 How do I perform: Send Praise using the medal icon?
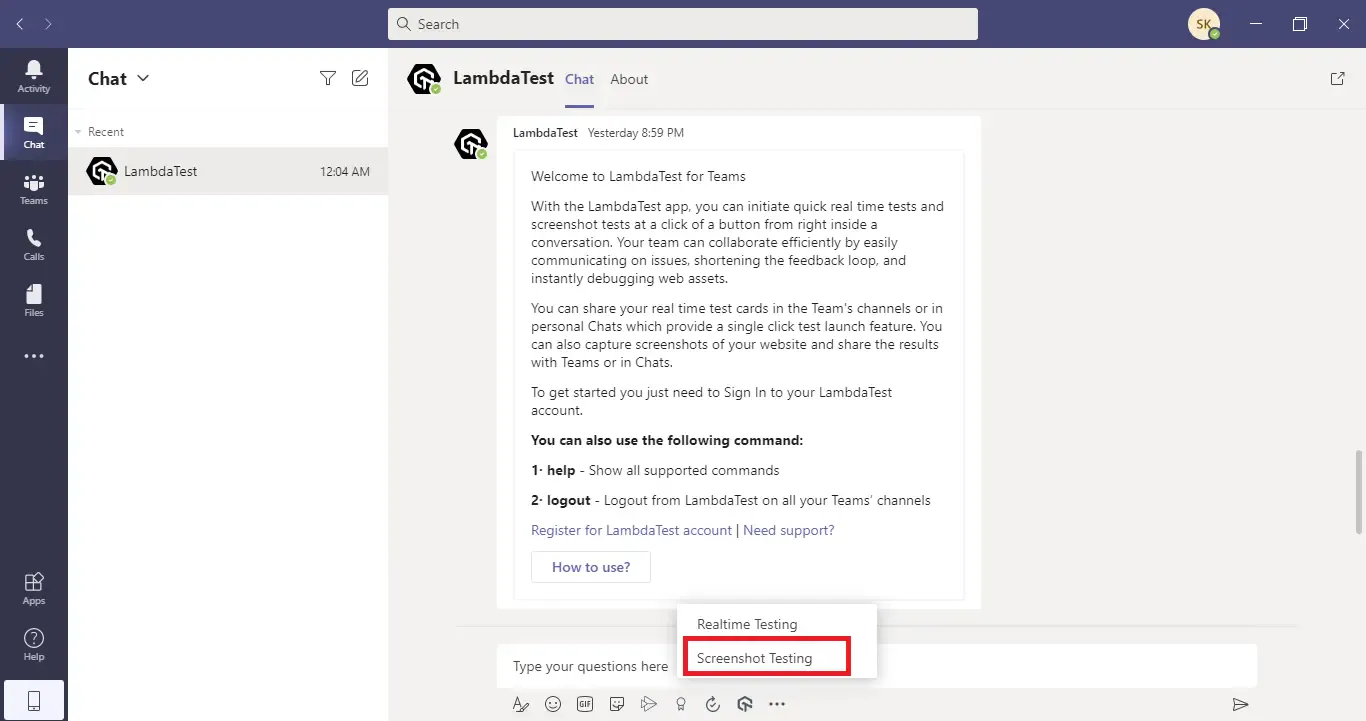tap(681, 703)
